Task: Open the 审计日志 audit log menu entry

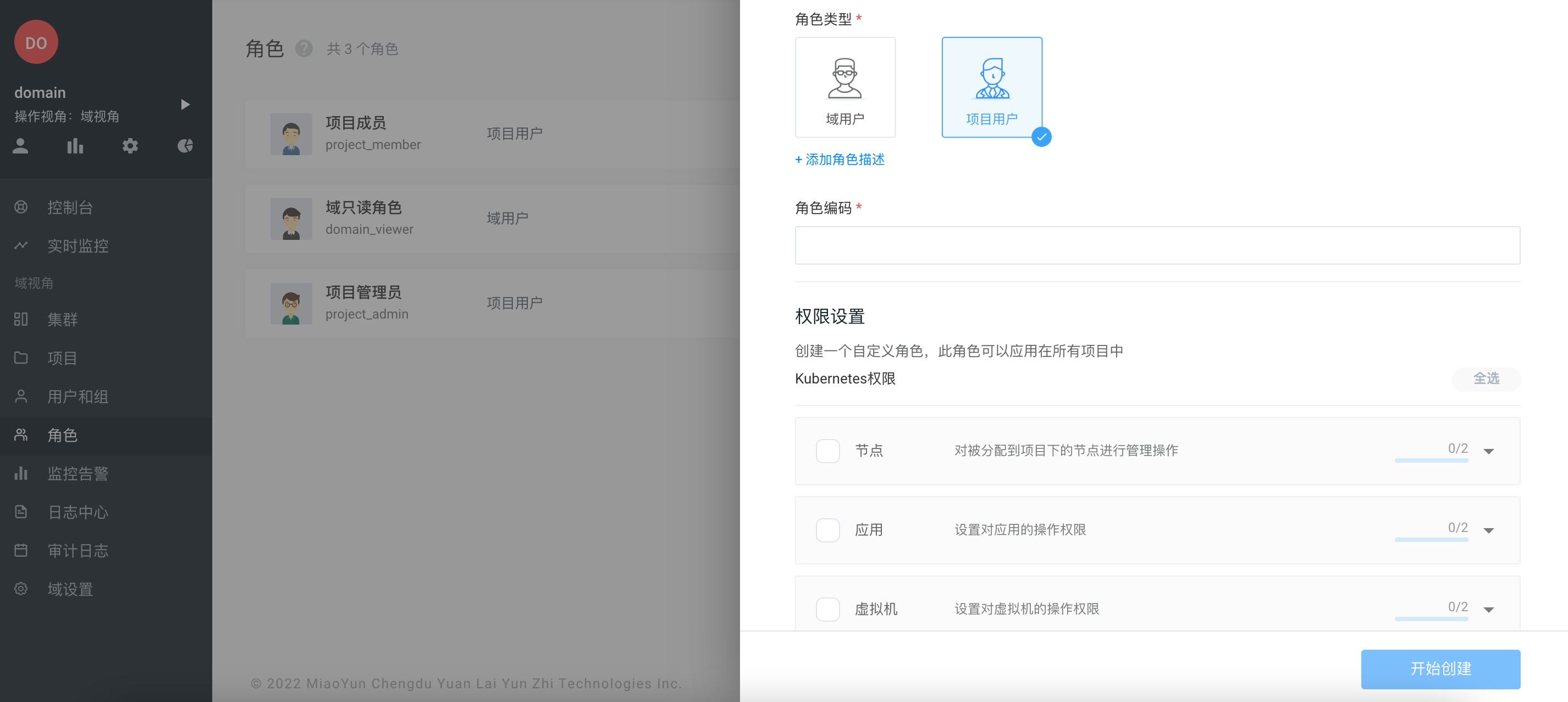Action: (x=78, y=550)
